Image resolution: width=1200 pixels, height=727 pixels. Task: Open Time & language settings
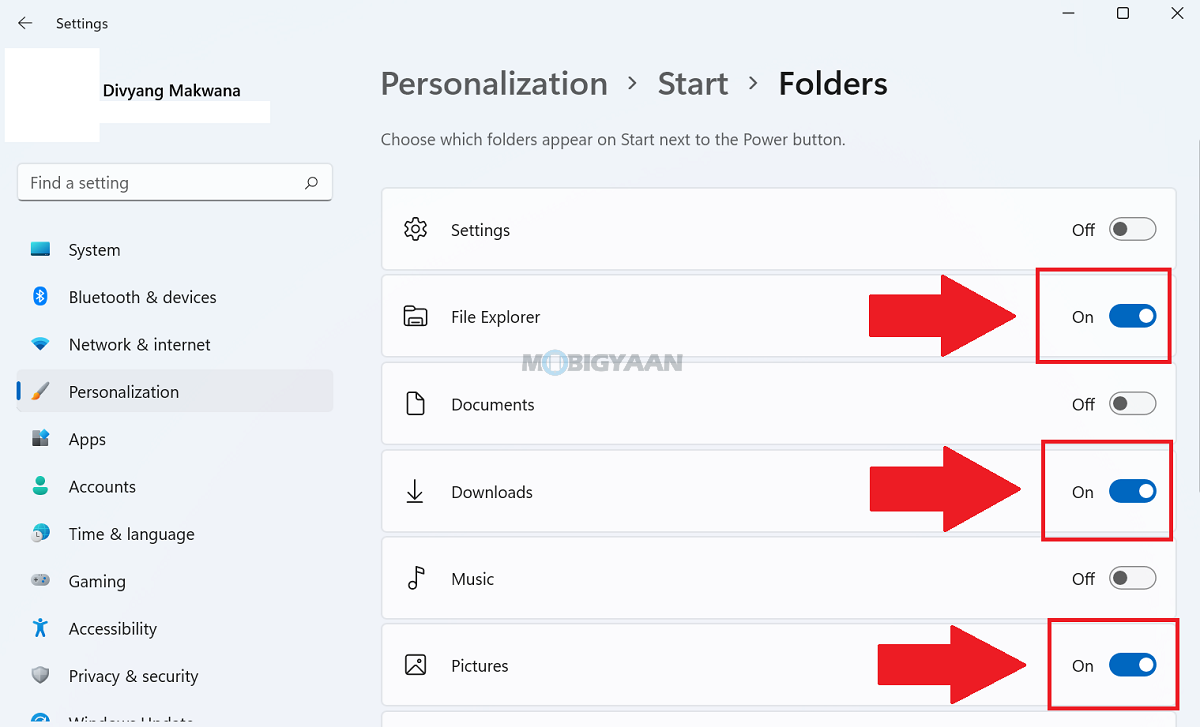[x=131, y=534]
